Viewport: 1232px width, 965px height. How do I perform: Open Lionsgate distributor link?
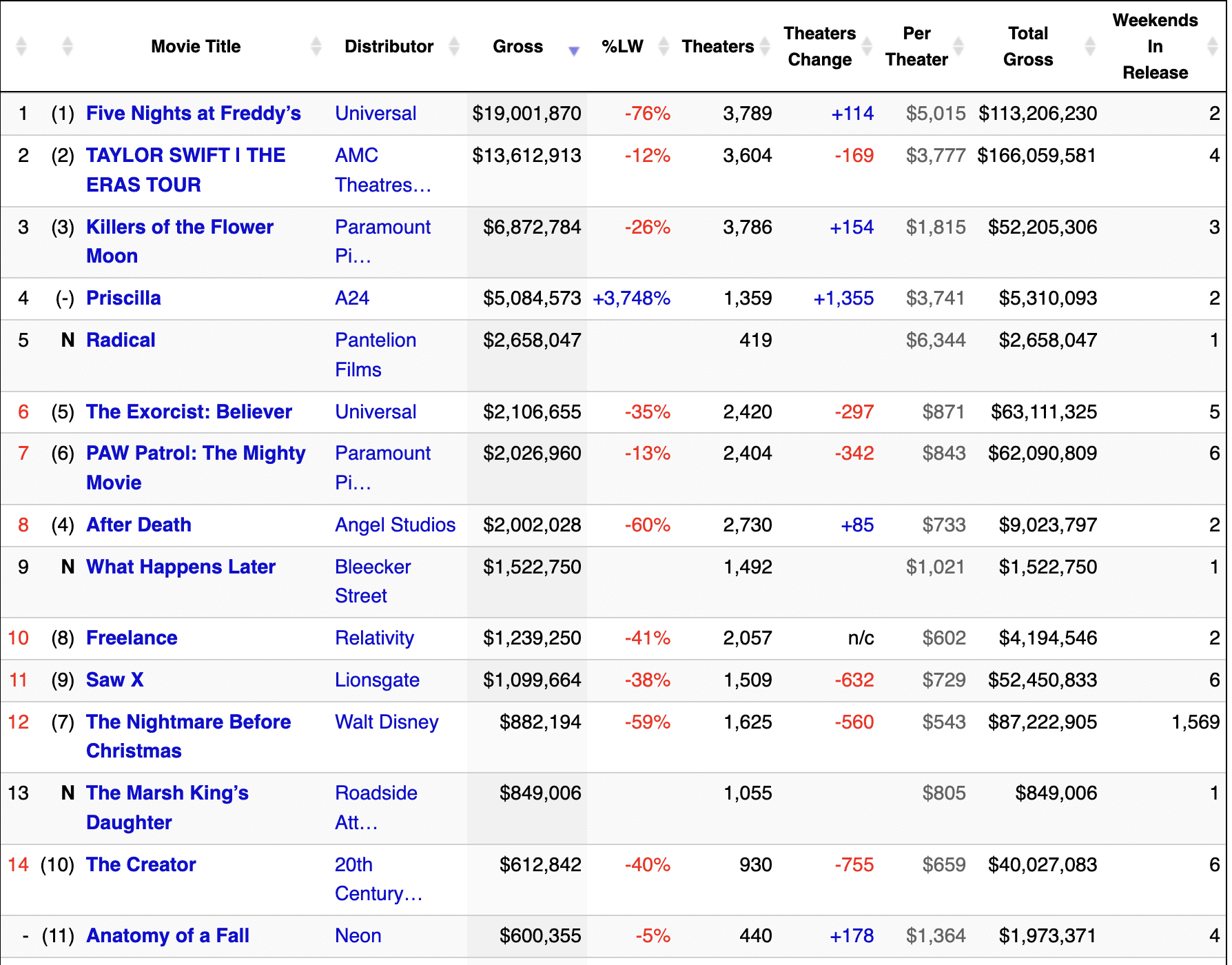377,680
